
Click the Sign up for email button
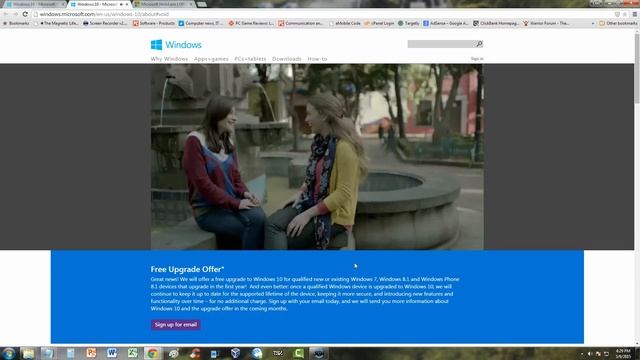point(176,325)
